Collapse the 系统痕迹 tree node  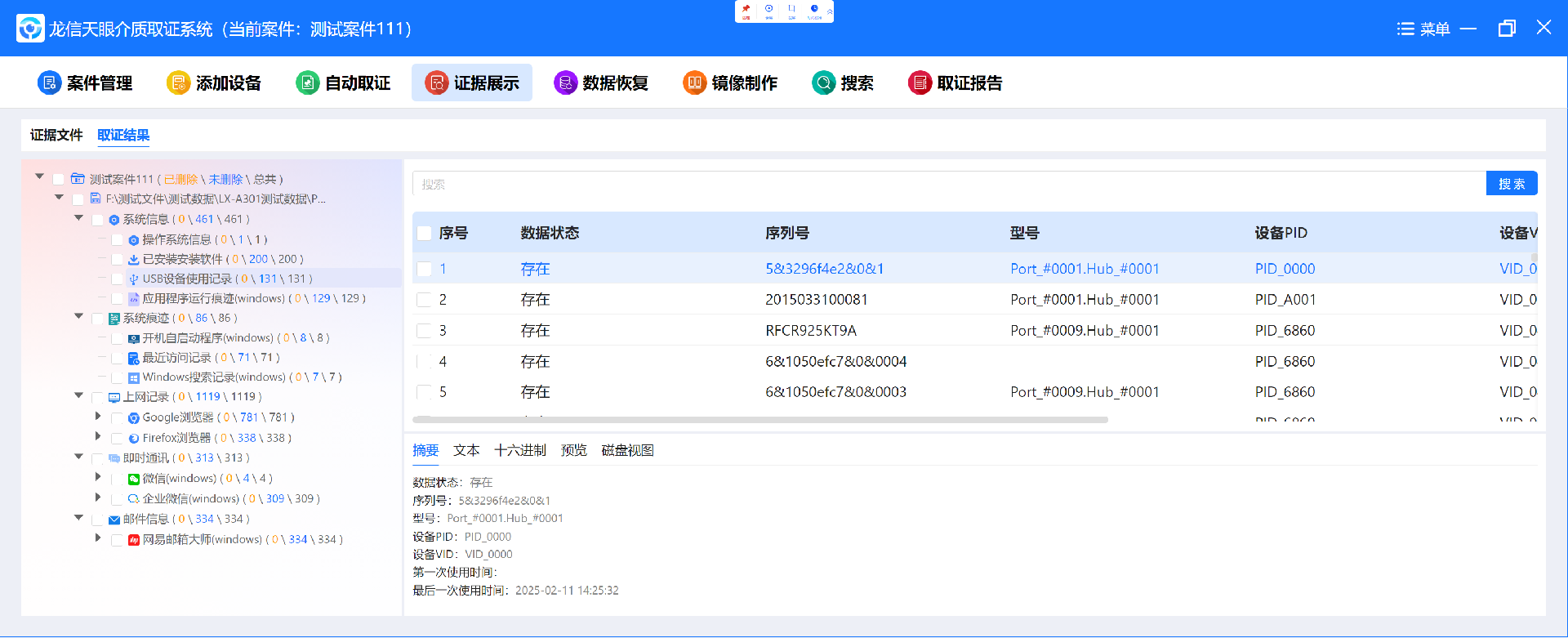79,316
